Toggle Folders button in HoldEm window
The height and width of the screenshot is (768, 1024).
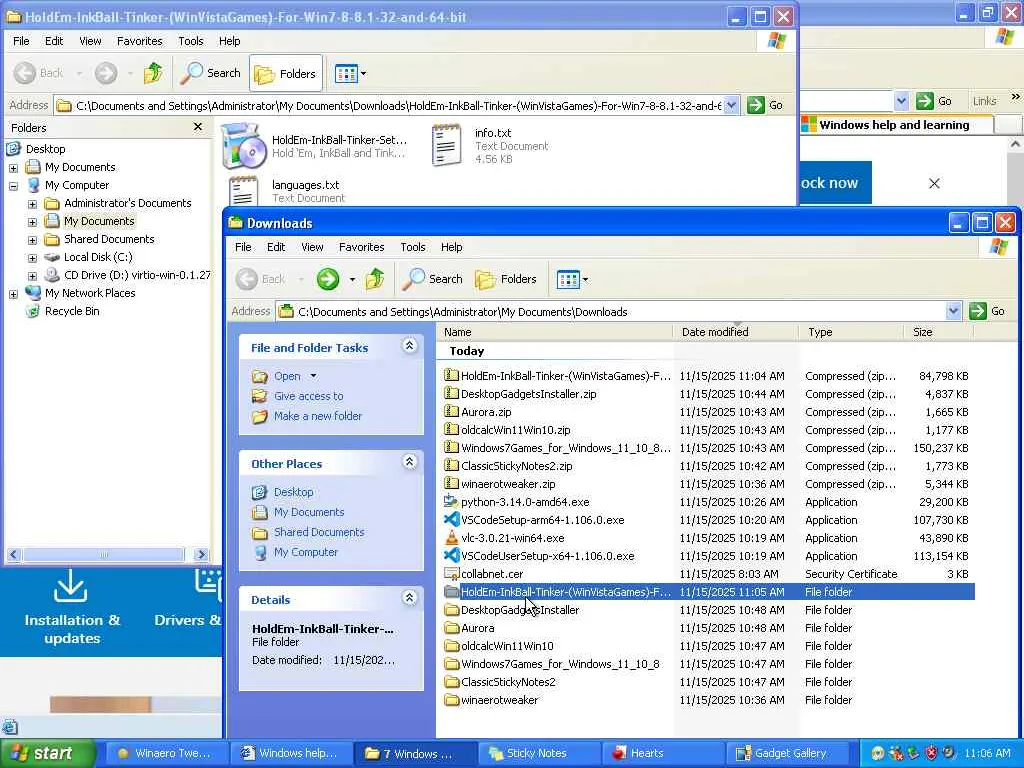(x=285, y=73)
